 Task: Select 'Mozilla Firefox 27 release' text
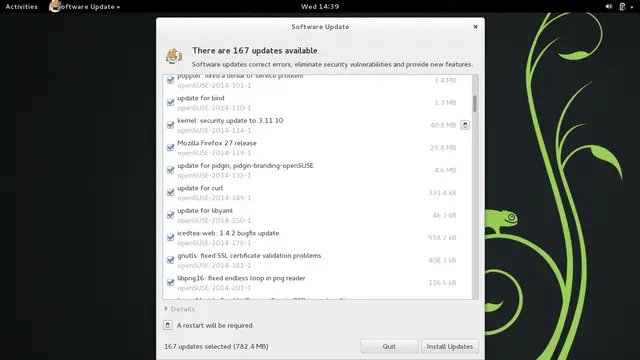[217, 143]
